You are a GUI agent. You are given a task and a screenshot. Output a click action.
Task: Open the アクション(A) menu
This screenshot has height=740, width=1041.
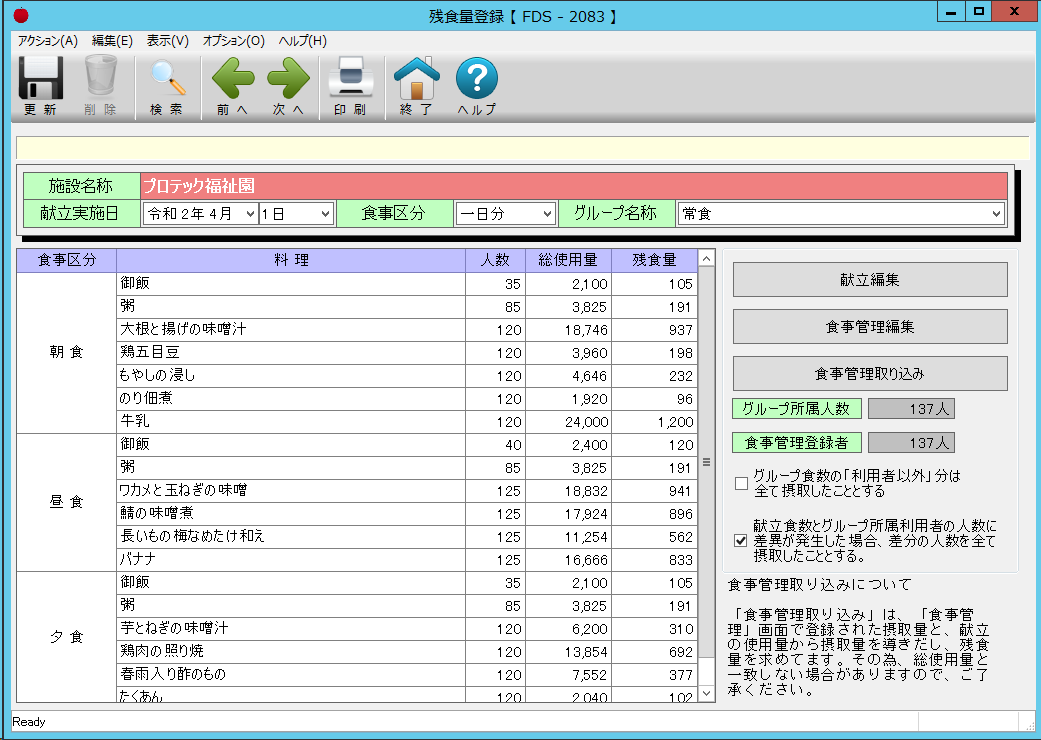click(x=47, y=41)
